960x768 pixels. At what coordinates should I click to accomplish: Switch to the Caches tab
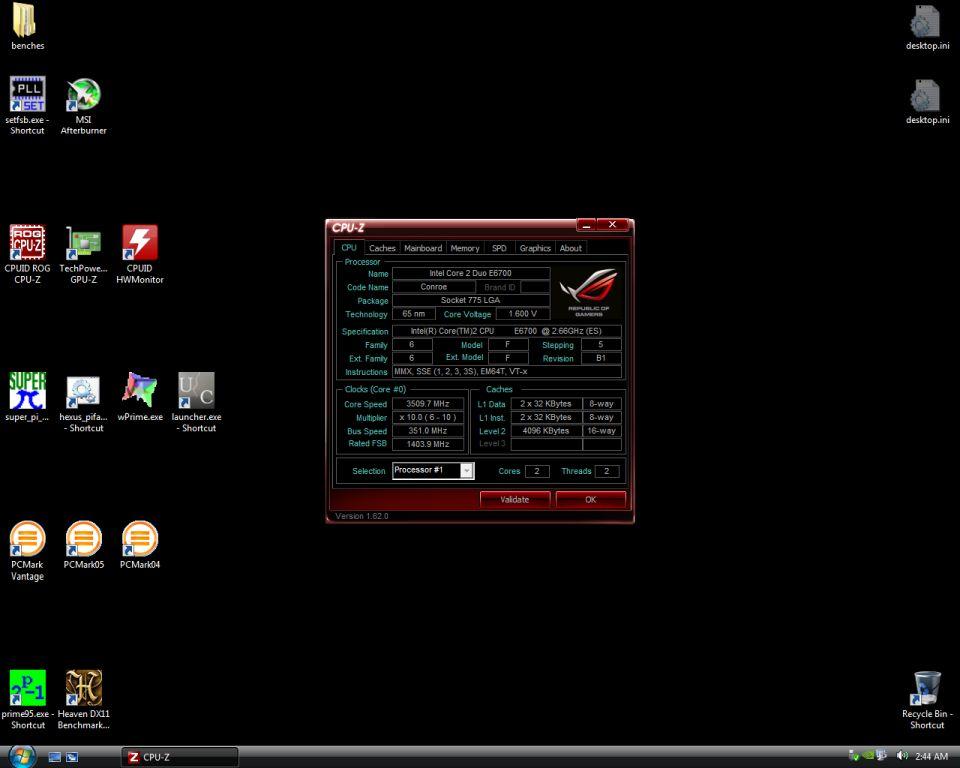click(382, 248)
